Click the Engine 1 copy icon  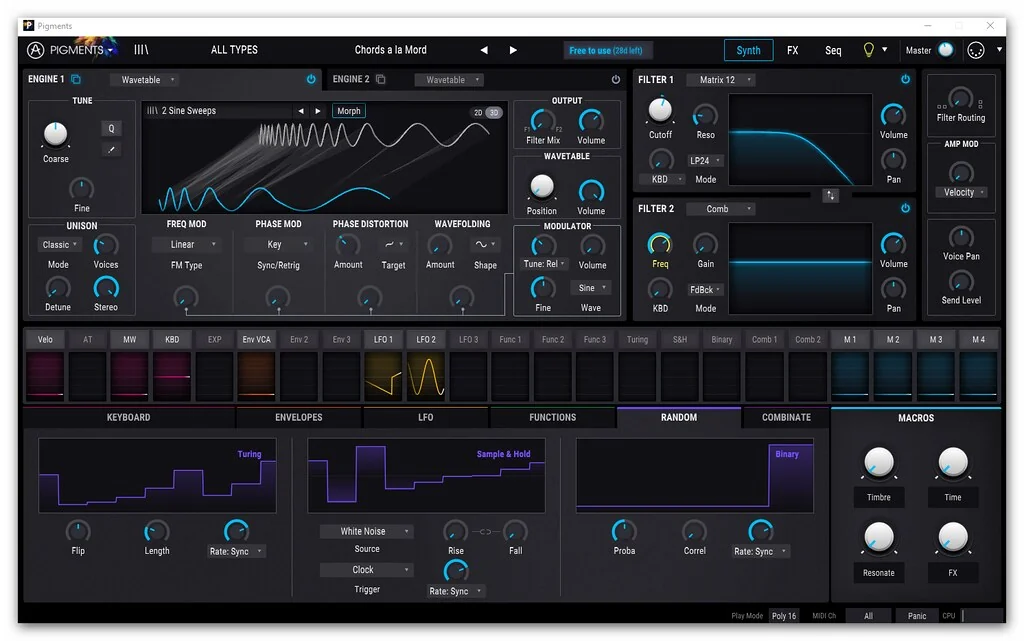(76, 79)
